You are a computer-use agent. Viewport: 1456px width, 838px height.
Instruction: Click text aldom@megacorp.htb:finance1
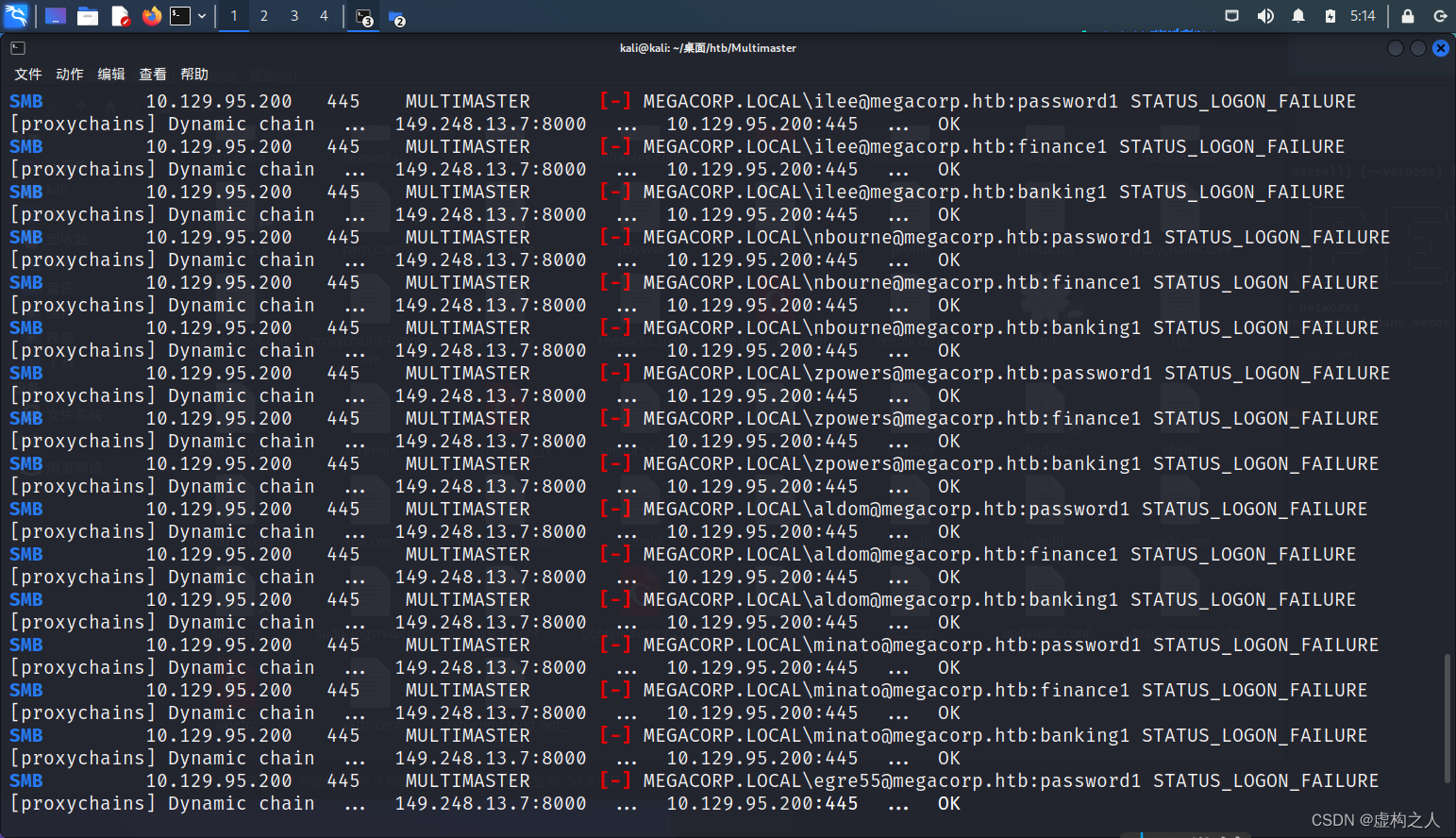coord(966,554)
